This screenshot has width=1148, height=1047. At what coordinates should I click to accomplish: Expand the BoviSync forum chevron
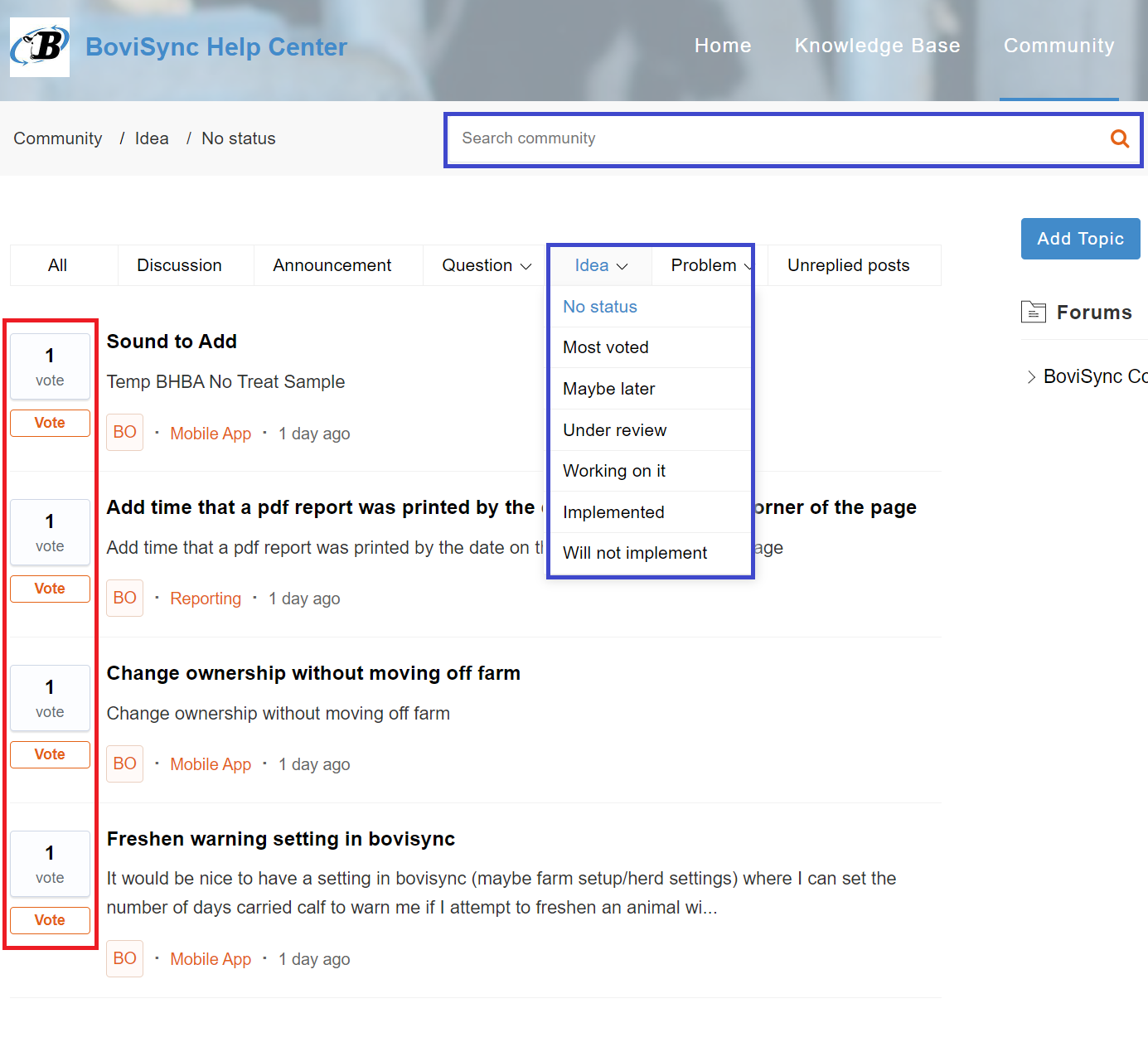point(1031,376)
